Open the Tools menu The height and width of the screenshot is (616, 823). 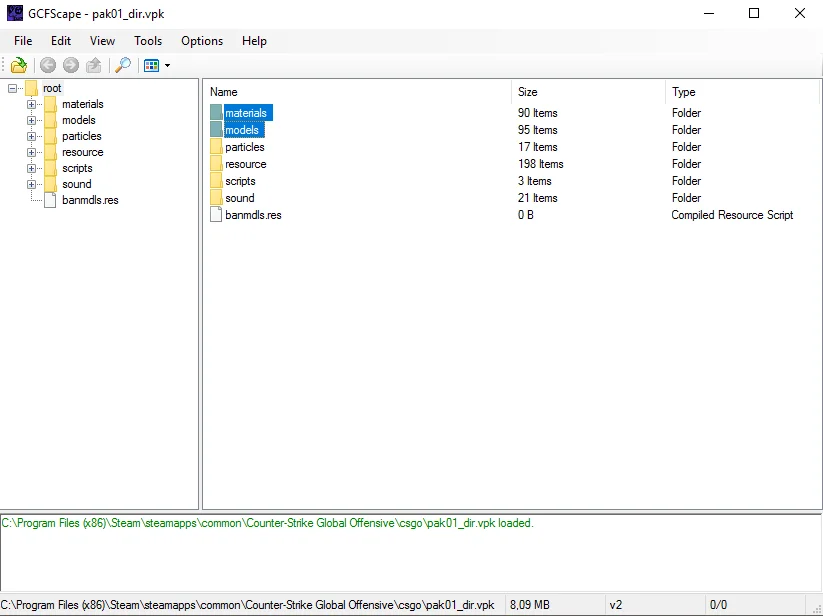148,41
